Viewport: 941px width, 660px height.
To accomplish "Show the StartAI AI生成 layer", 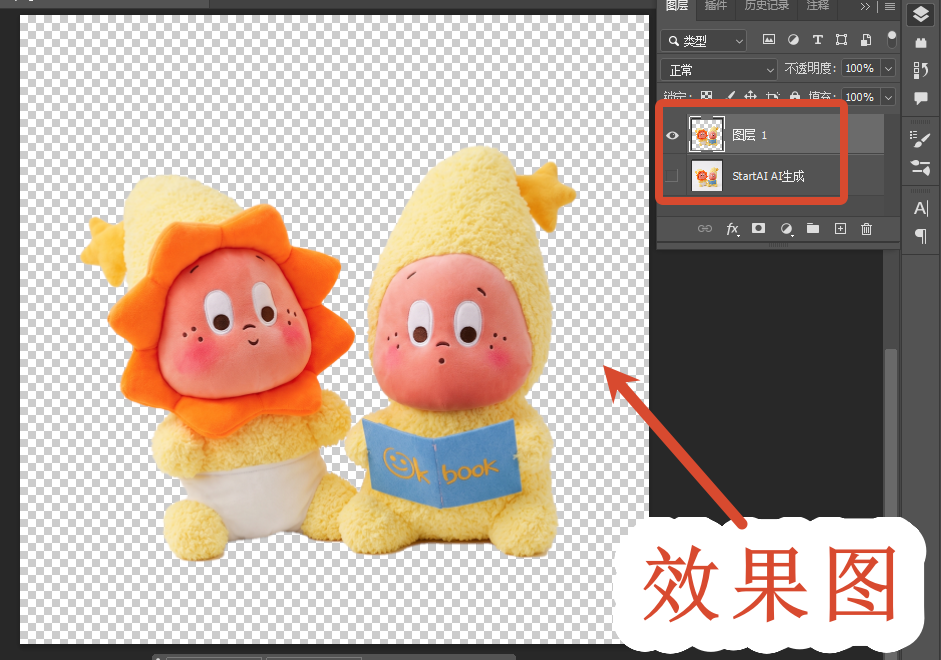I will tap(672, 175).
